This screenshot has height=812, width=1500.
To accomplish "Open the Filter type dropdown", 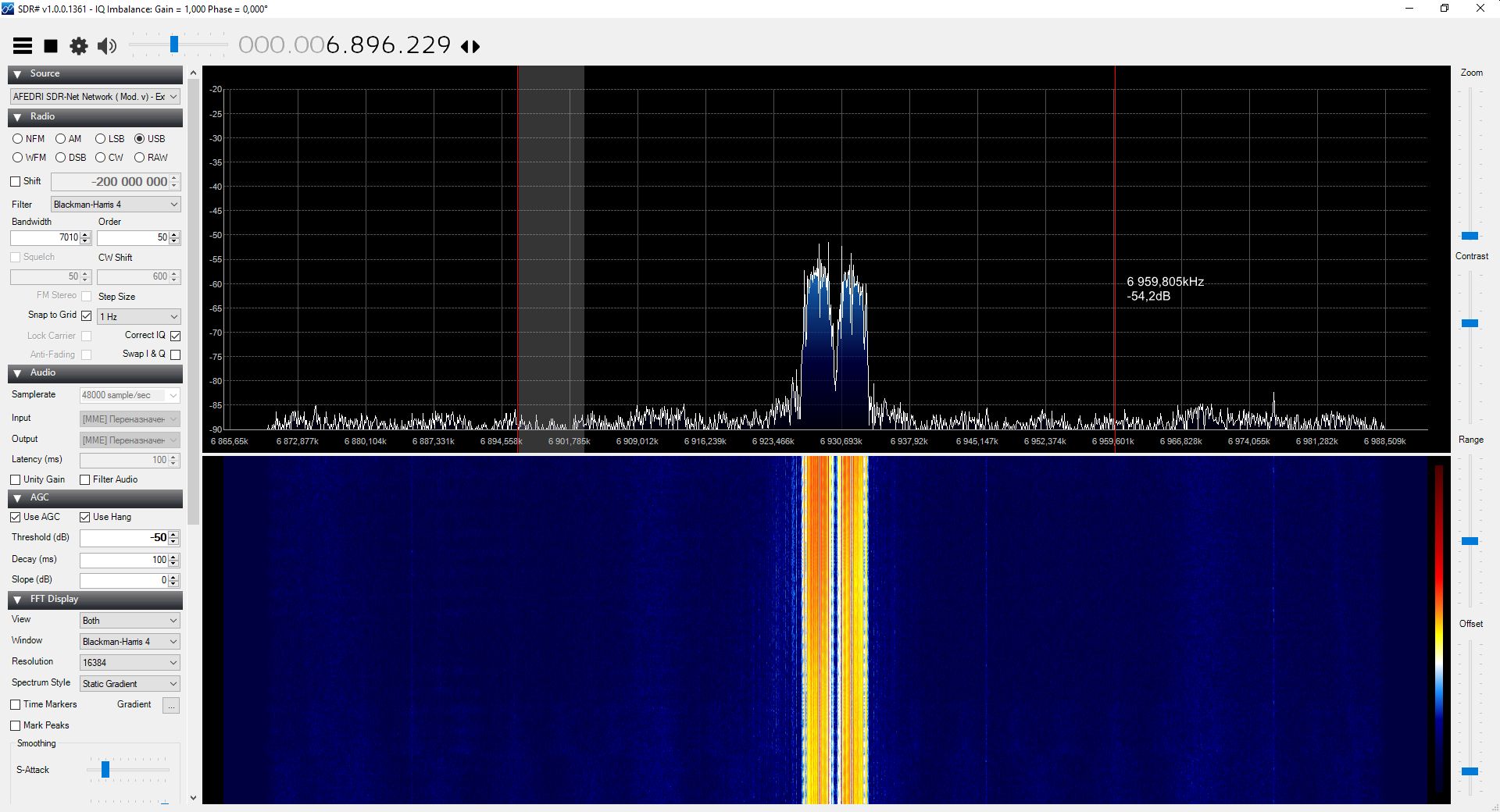I will coord(116,205).
